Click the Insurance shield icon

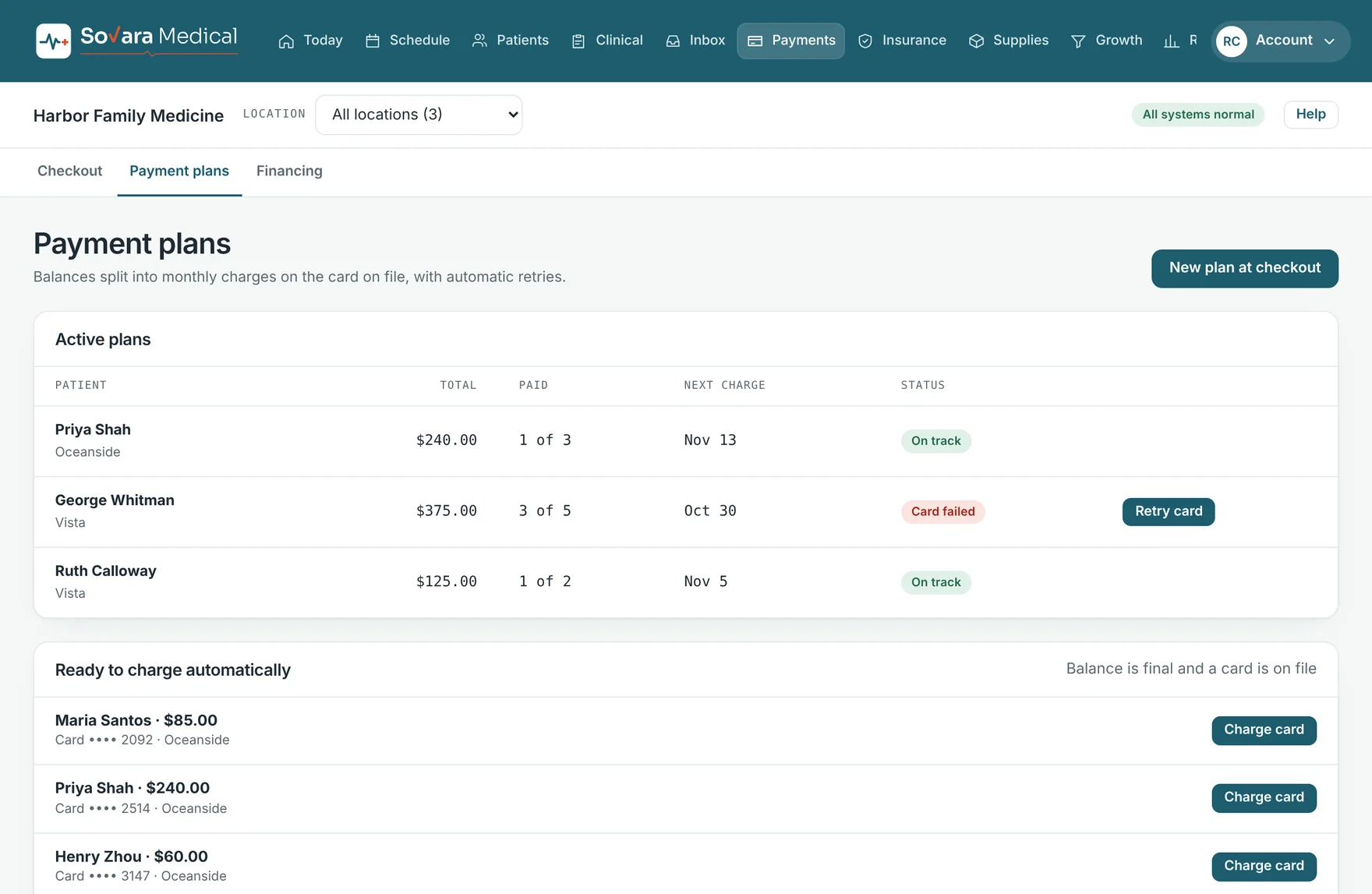[x=865, y=41]
